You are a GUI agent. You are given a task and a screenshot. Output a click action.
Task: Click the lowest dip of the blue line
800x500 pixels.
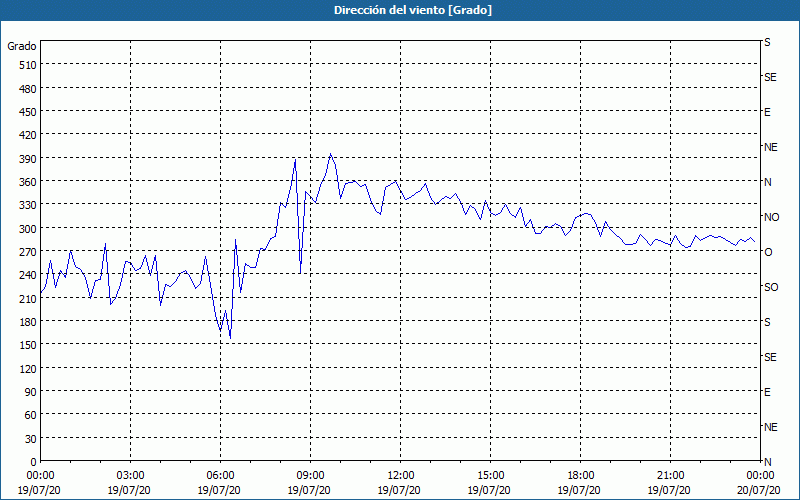(230, 338)
